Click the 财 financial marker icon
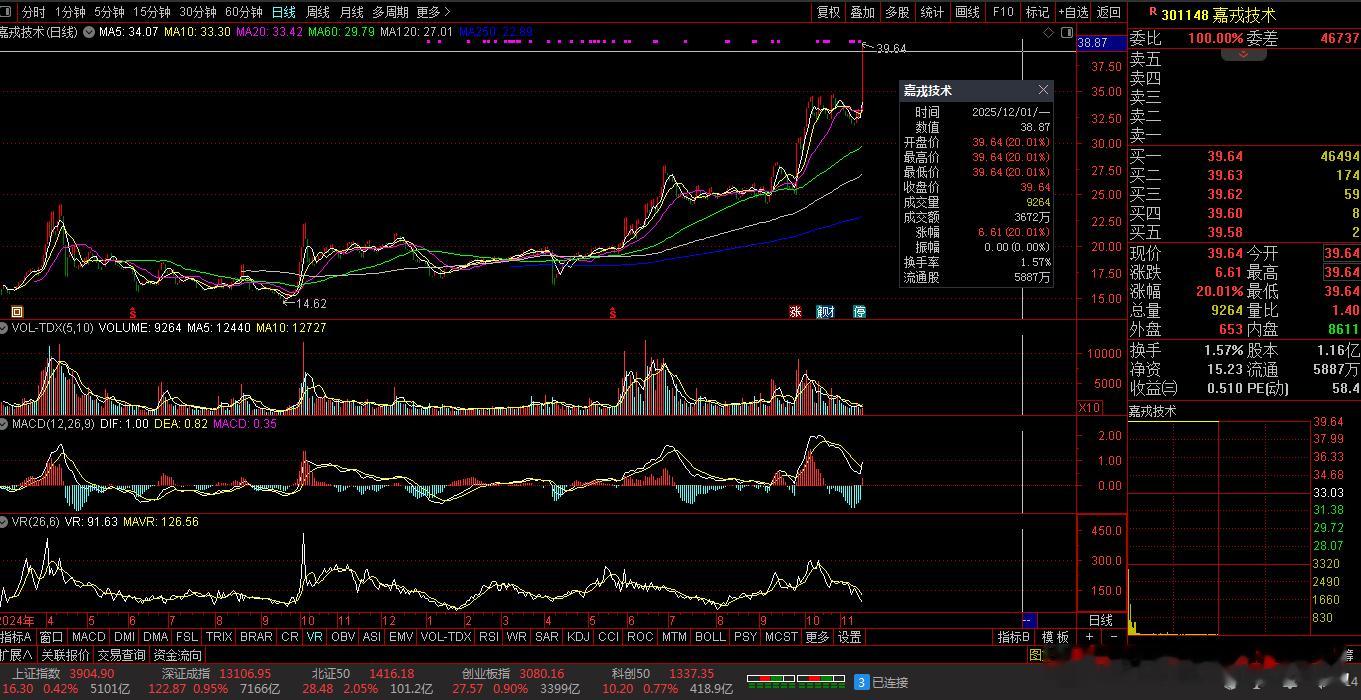1361x700 pixels. [x=825, y=311]
